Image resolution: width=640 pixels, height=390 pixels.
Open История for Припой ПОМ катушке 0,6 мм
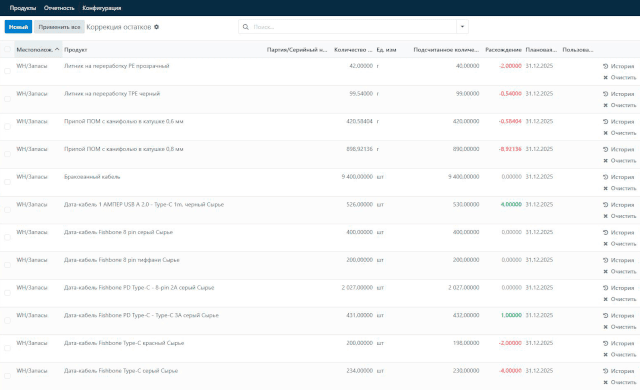618,122
